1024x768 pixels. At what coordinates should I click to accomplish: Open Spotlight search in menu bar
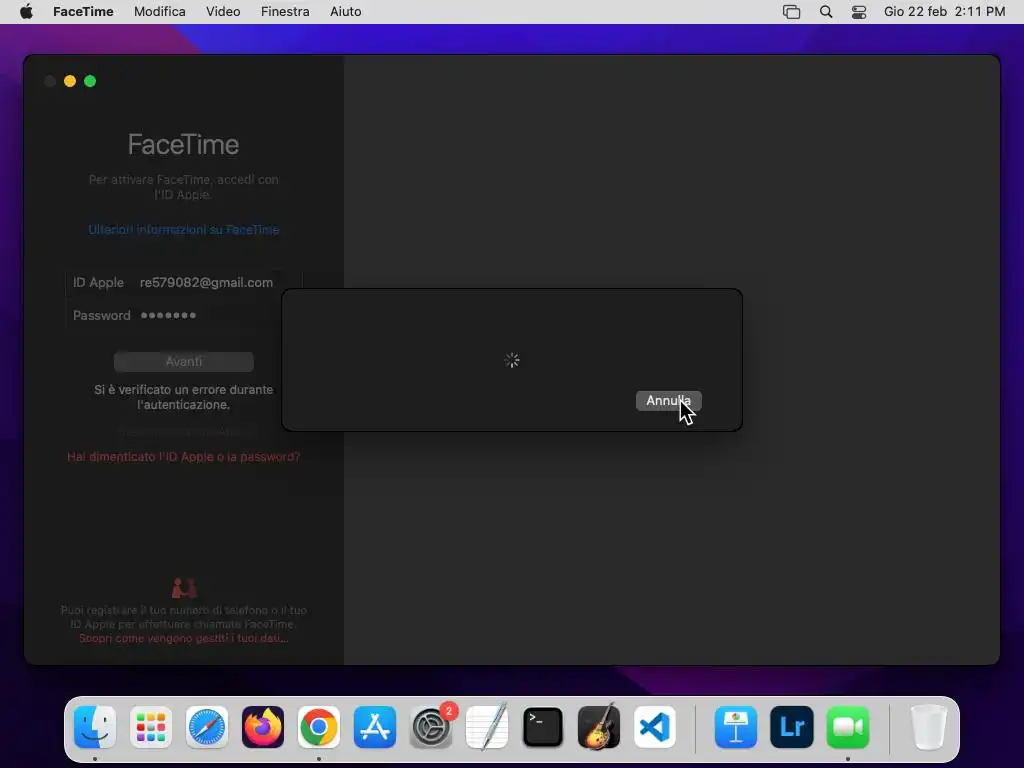coord(825,12)
